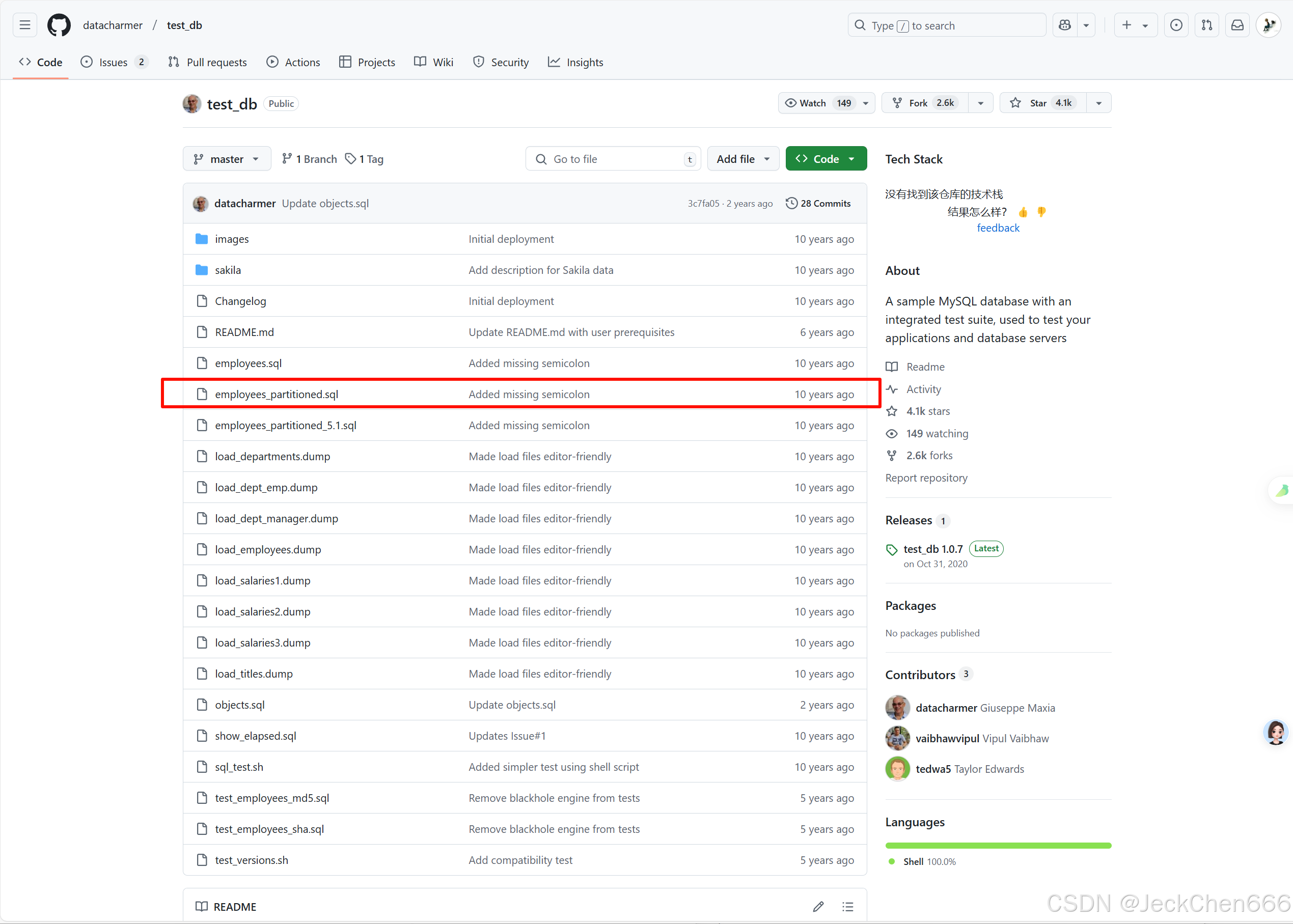The height and width of the screenshot is (924, 1293).
Task: Open the global navigation hamburger menu
Action: [24, 24]
